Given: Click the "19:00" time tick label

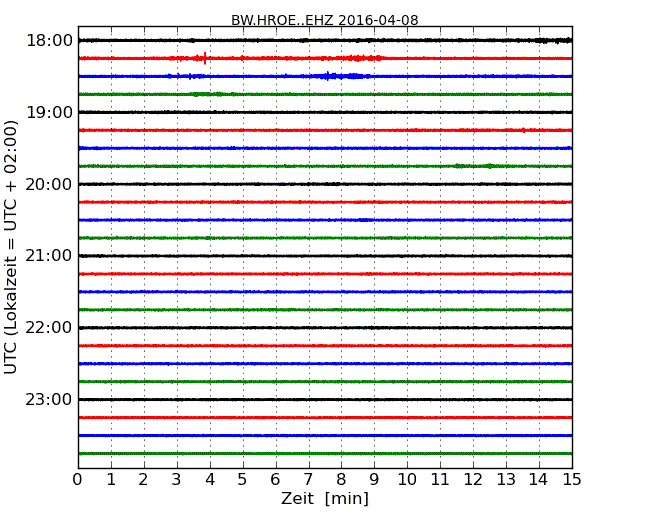Looking at the screenshot, I should pyautogui.click(x=49, y=112).
